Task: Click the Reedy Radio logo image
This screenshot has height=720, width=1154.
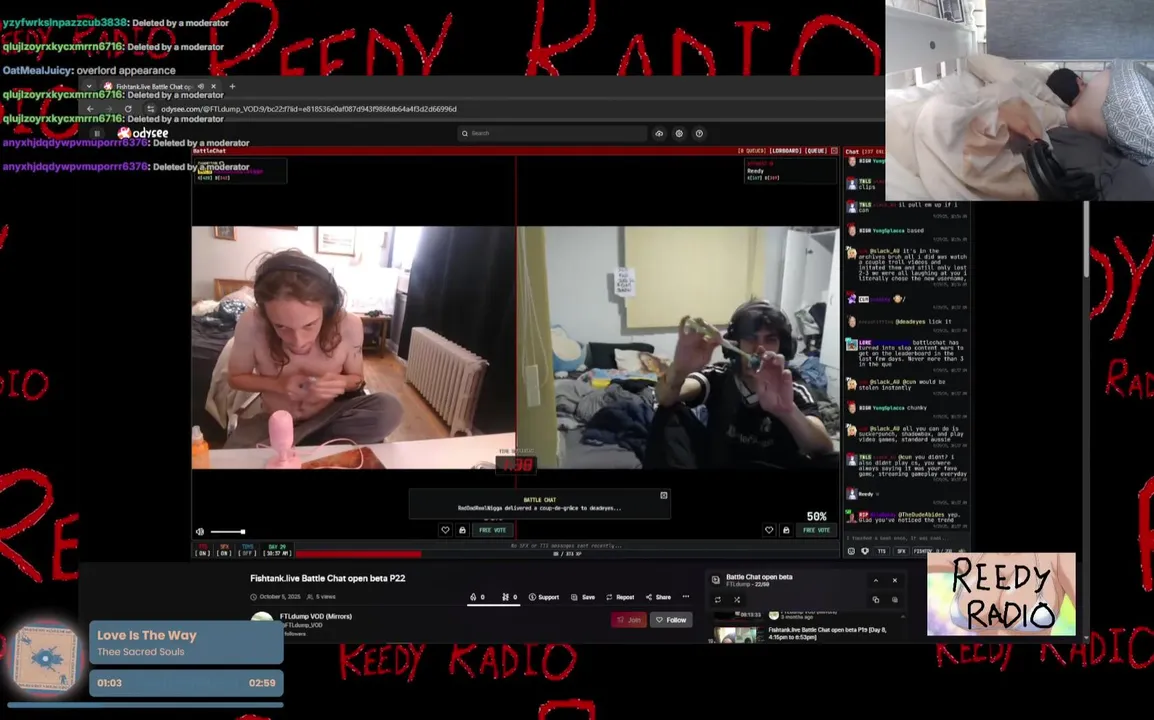Action: click(x=1001, y=594)
